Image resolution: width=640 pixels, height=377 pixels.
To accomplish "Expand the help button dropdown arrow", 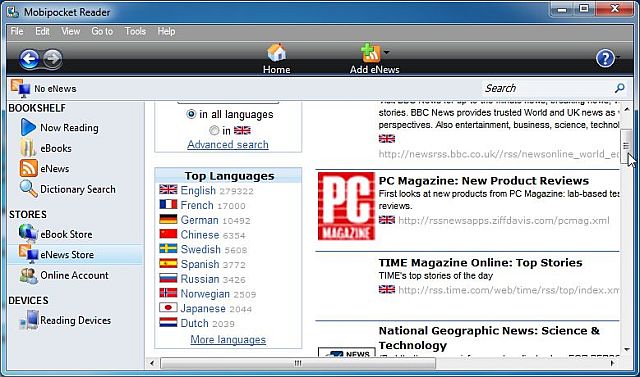I will click(618, 58).
